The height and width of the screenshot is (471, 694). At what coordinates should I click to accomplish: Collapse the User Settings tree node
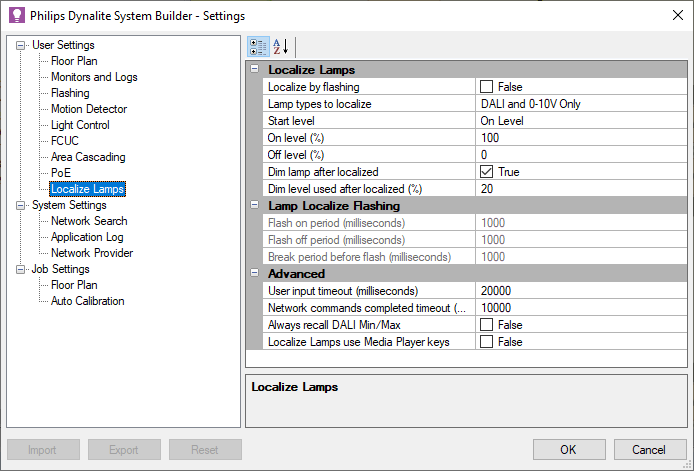pos(20,45)
